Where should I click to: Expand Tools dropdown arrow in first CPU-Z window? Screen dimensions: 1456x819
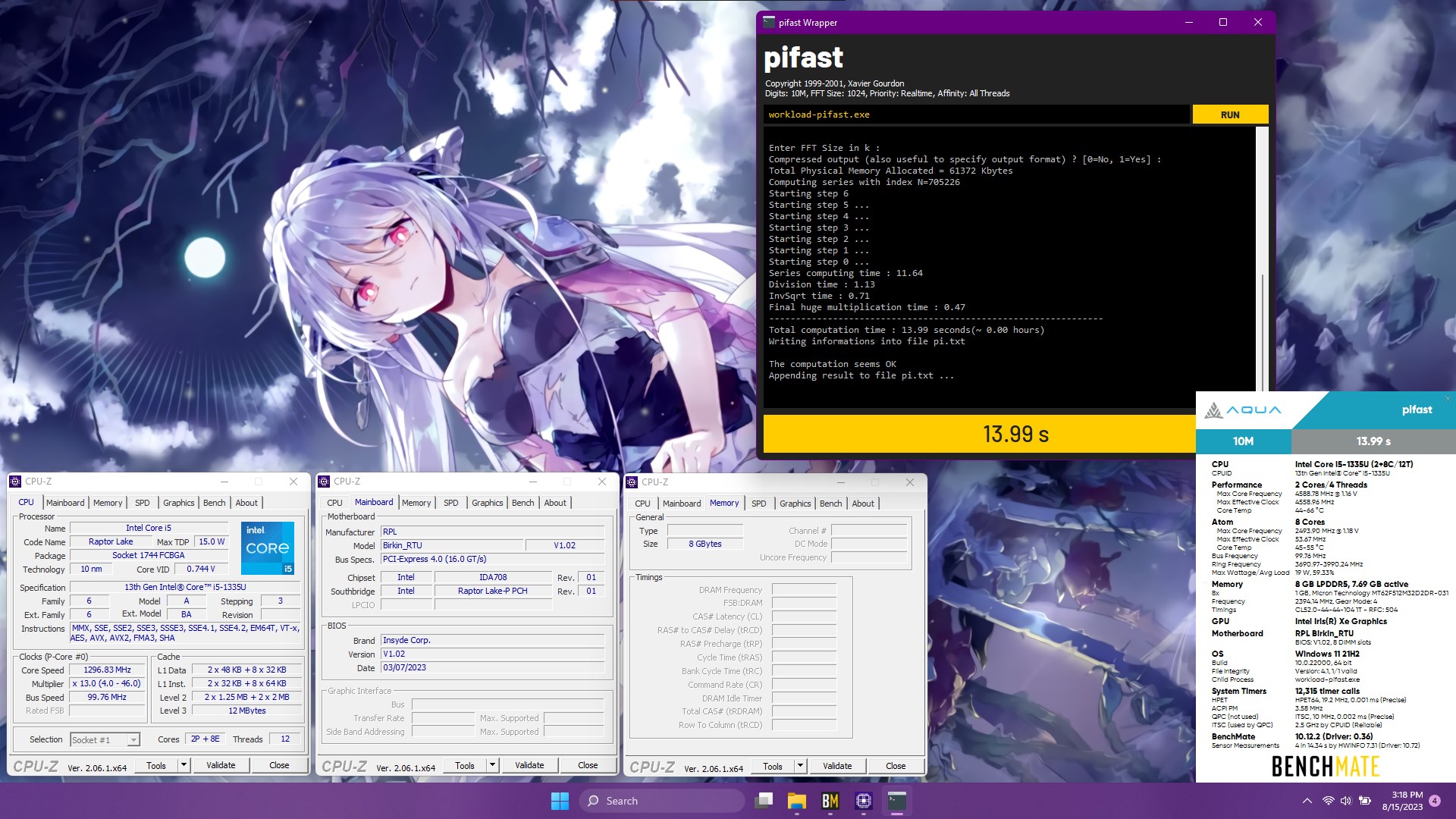point(184,765)
